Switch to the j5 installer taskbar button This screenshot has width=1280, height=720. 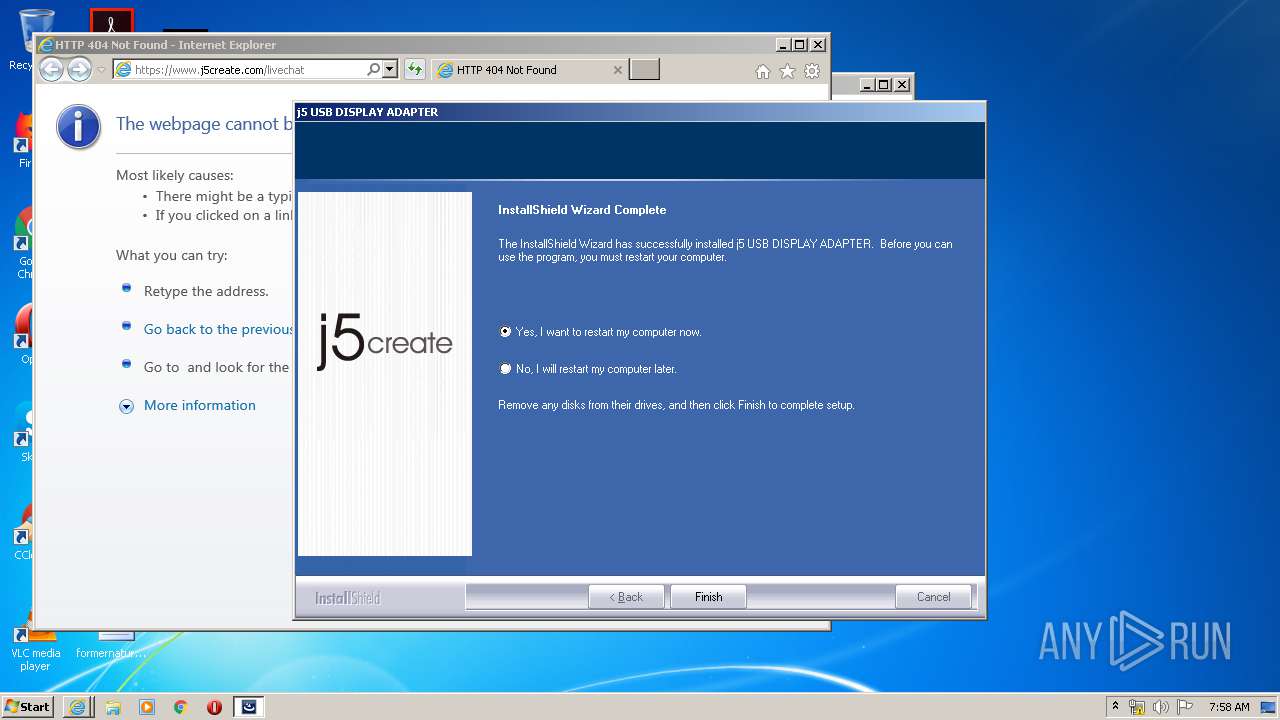249,707
